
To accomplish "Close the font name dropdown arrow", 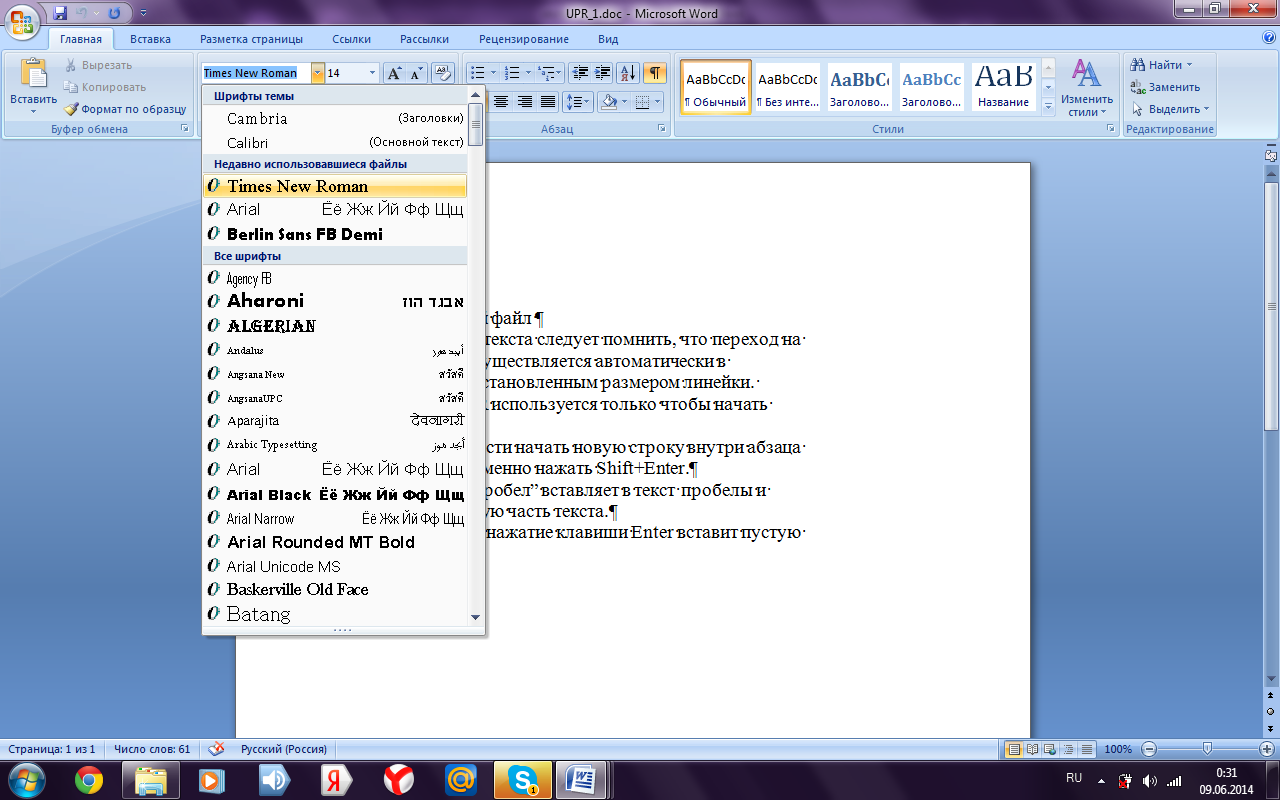I will click(x=318, y=73).
